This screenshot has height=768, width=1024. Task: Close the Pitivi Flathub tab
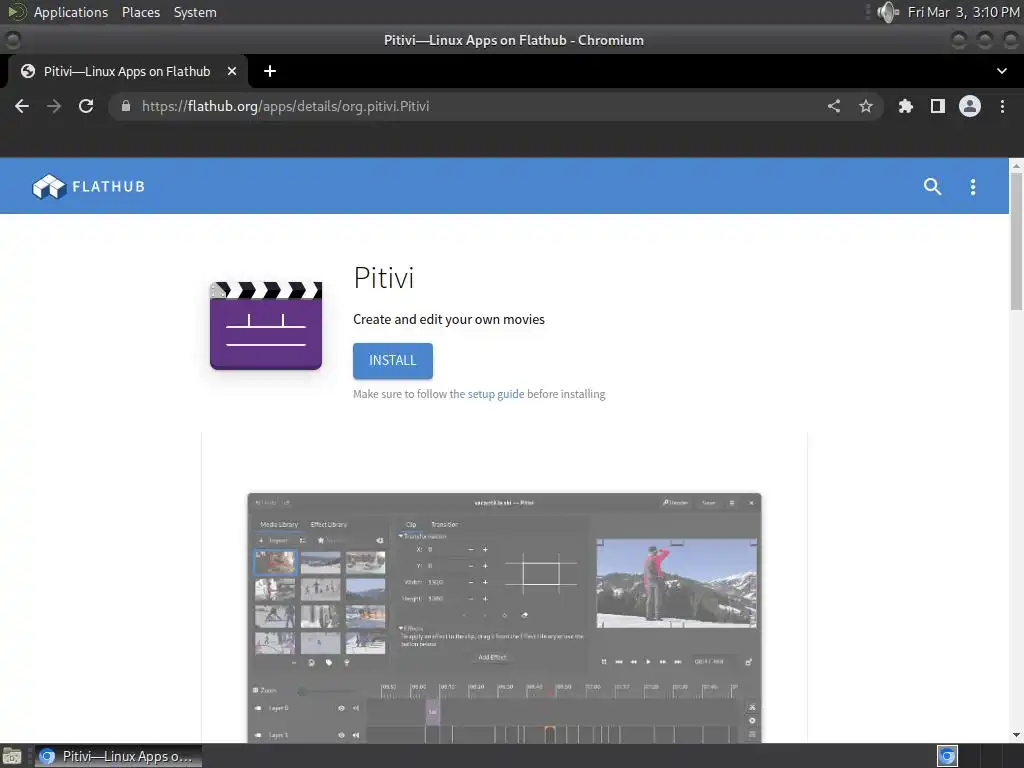(x=232, y=71)
